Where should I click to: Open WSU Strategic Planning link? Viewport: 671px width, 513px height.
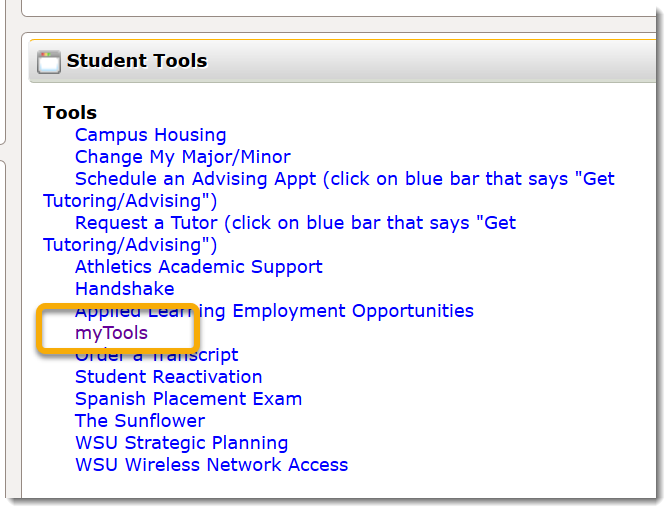[181, 443]
